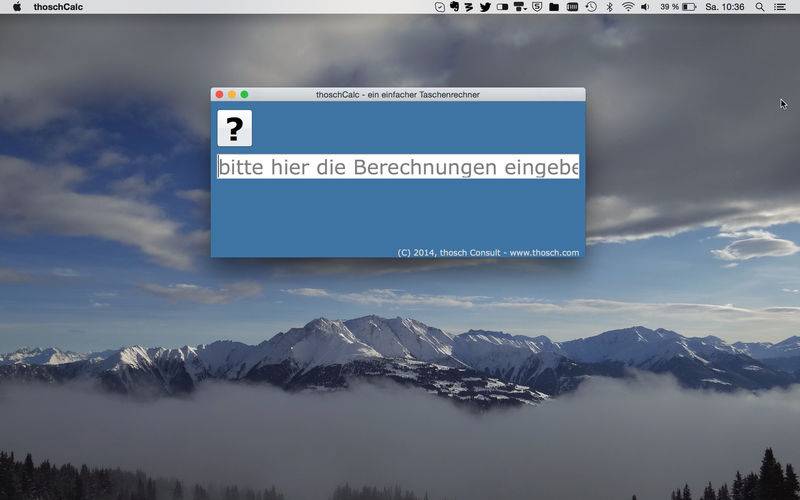Open the Twitter bird menu bar icon
Viewport: 800px width, 500px height.
pos(485,7)
